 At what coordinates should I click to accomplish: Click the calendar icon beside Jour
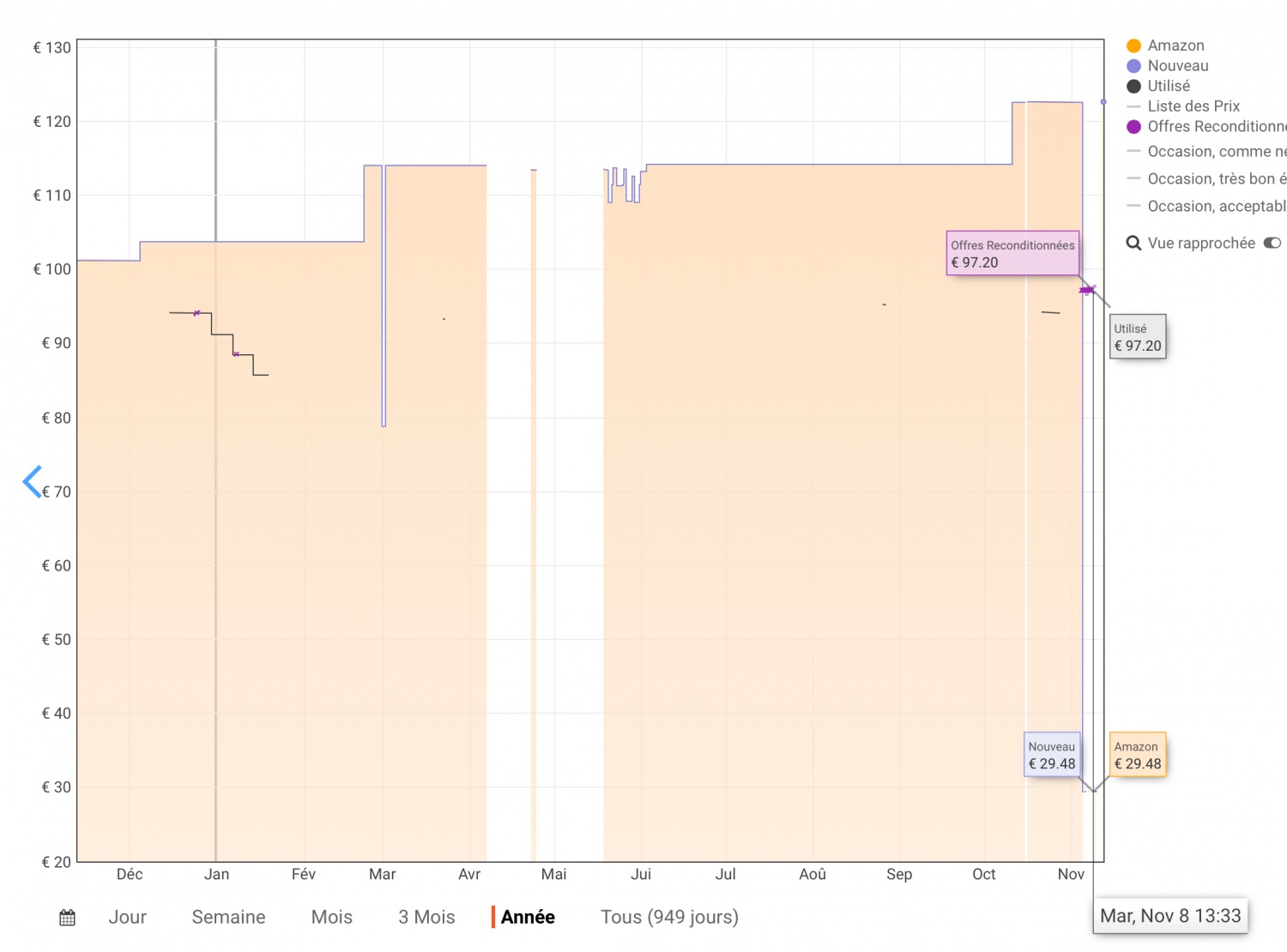67,918
